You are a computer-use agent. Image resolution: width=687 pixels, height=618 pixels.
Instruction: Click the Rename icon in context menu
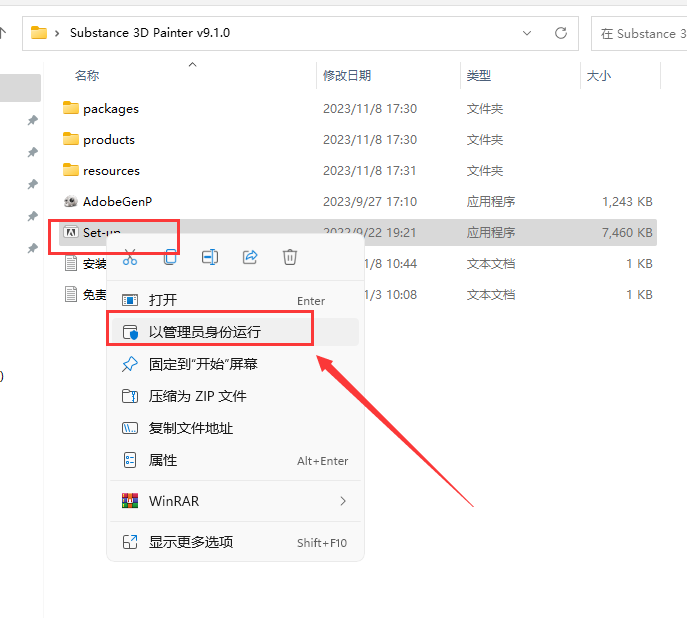coord(210,257)
